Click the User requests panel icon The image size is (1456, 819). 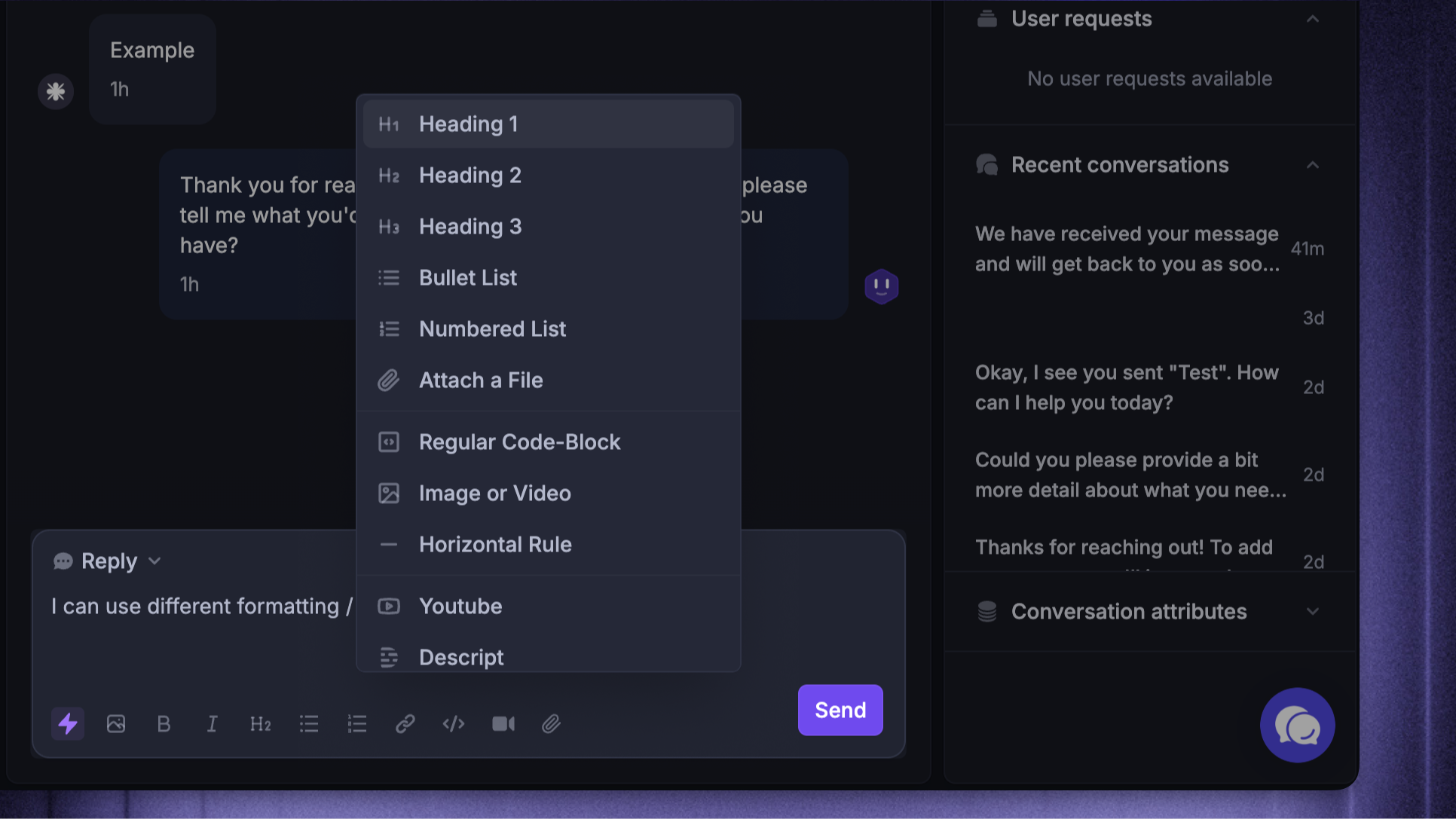[987, 18]
